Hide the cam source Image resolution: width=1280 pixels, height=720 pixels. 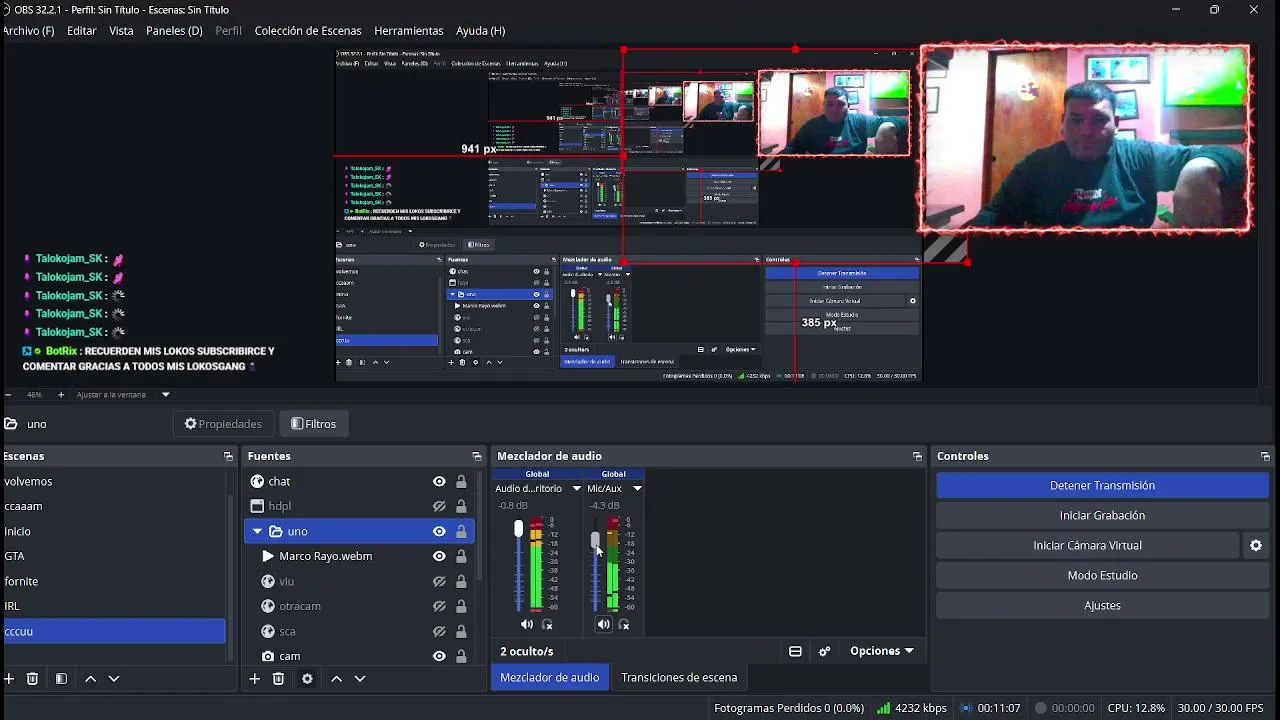(x=439, y=656)
